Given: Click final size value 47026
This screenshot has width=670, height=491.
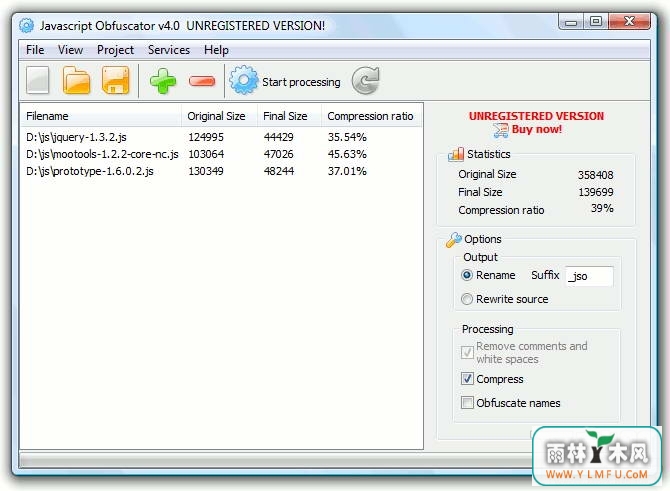Looking at the screenshot, I should coord(279,154).
